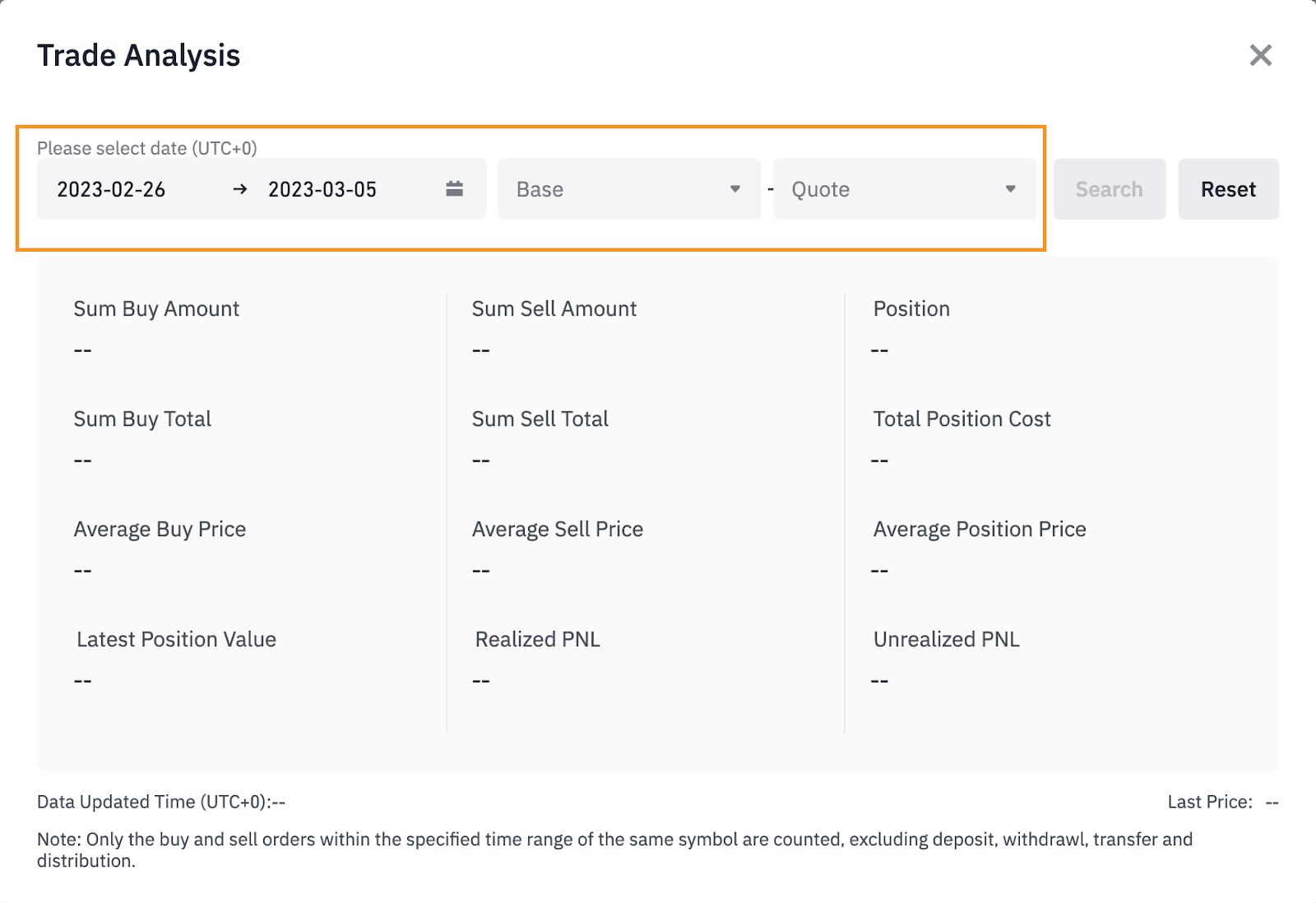Close the Trade Analysis dialog
The image size is (1316, 903).
(x=1260, y=56)
